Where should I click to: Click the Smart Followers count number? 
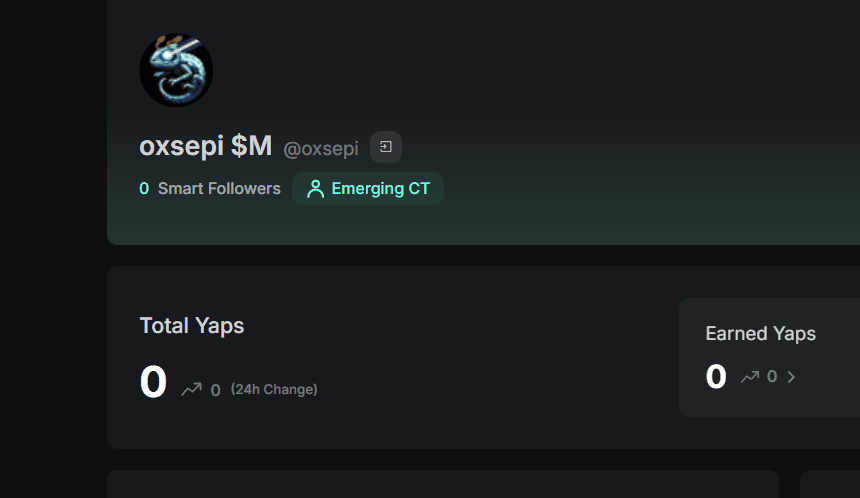(144, 188)
